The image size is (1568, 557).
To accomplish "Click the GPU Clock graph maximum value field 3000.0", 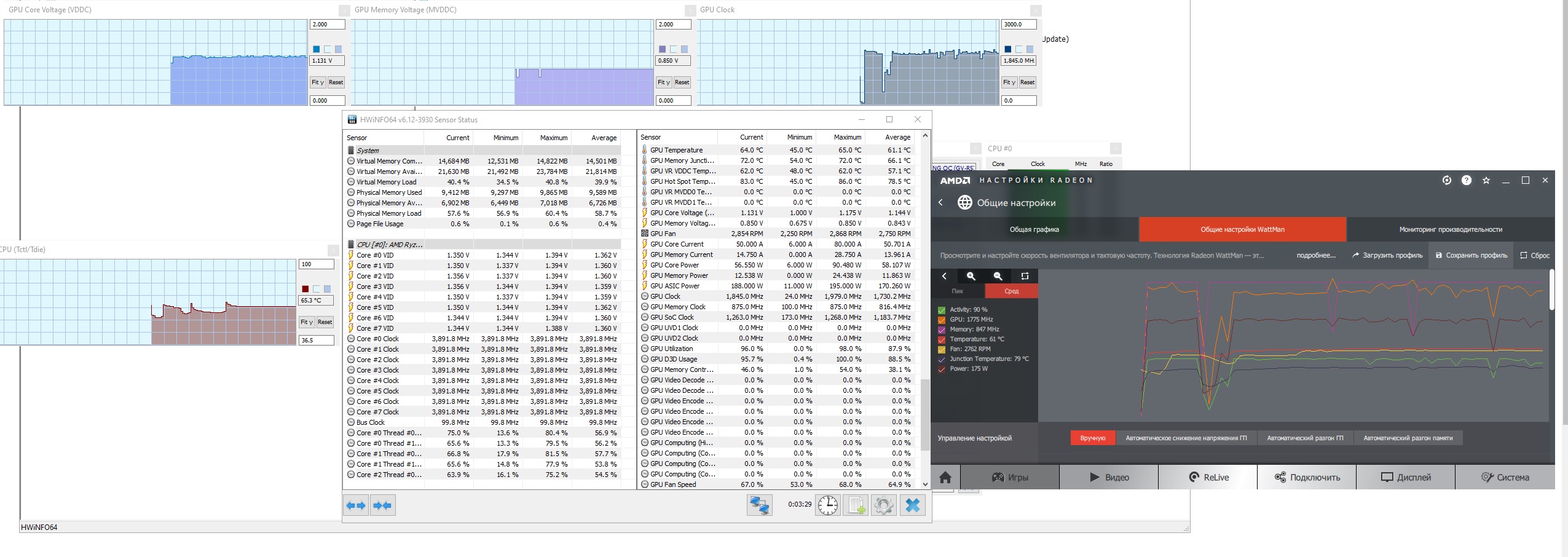I will (x=1018, y=25).
